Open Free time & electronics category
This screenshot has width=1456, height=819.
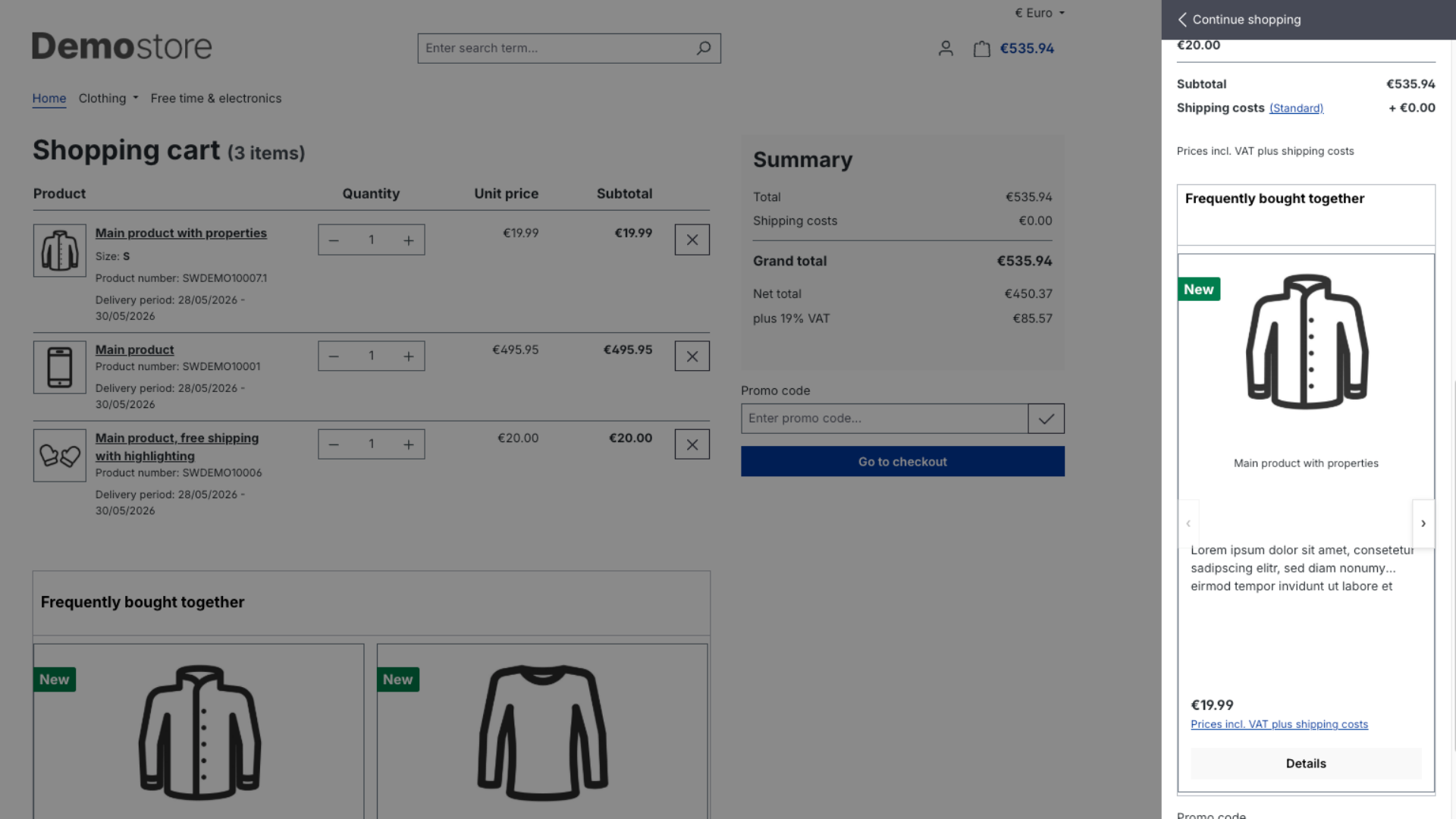(216, 99)
